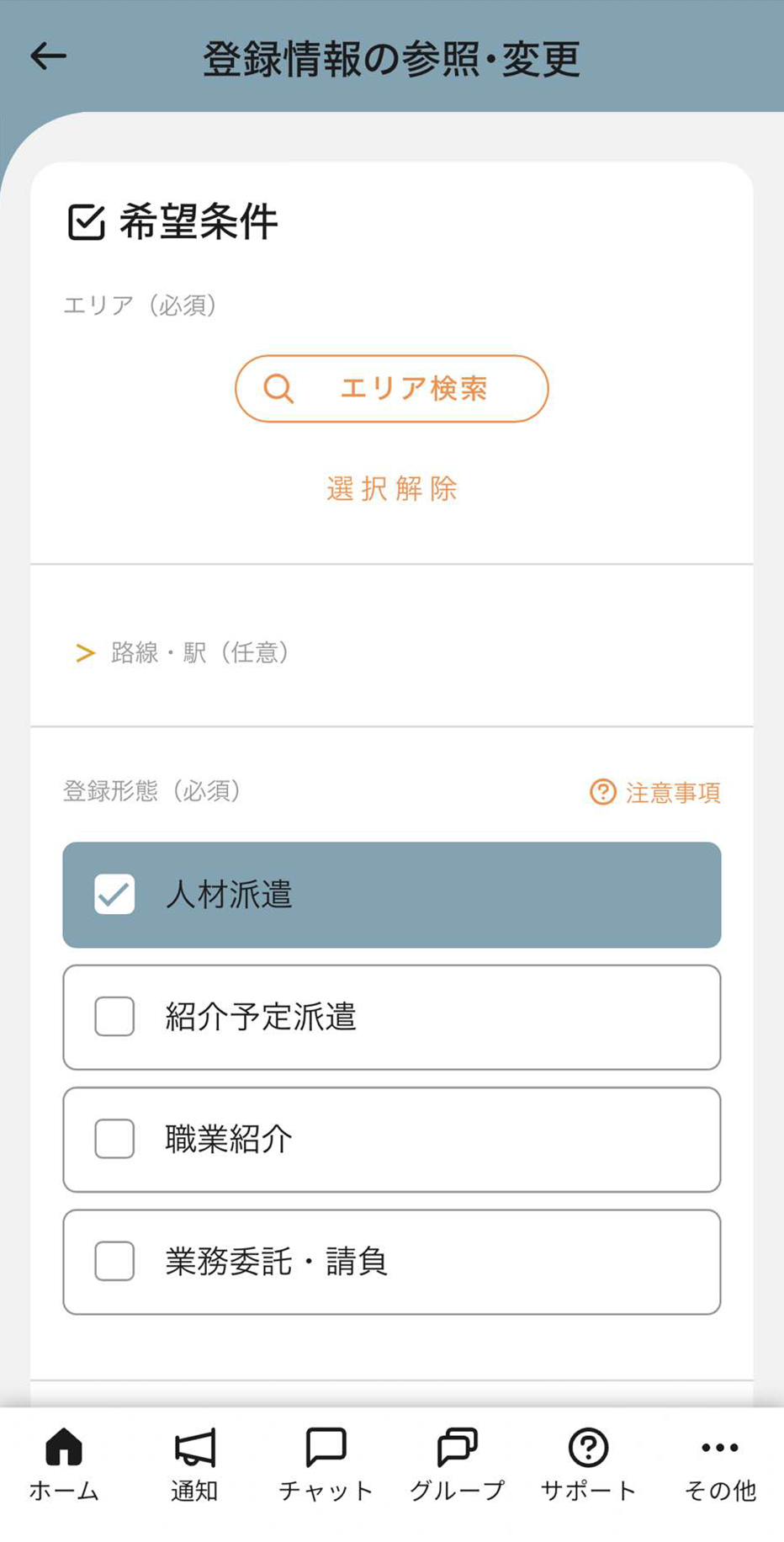Click the magnifier icon in area search
The width and height of the screenshot is (784, 1542).
pyautogui.click(x=278, y=389)
